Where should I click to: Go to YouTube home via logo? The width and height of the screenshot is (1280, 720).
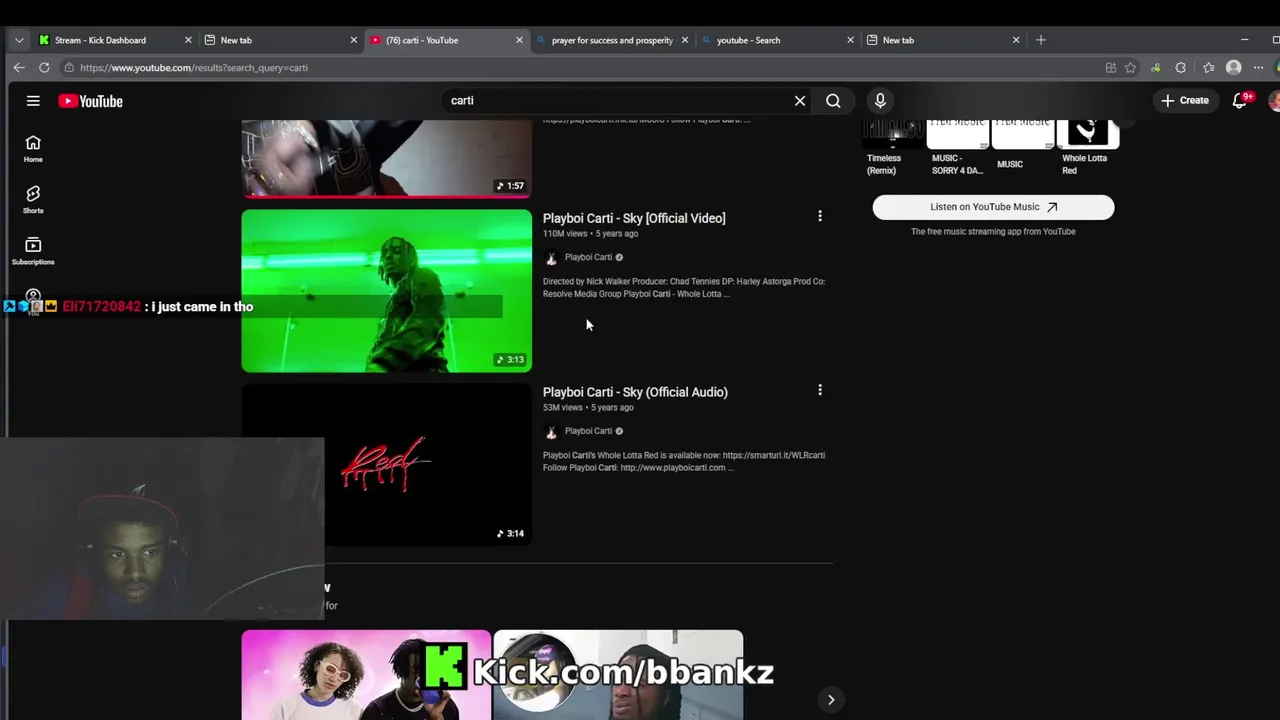coord(90,101)
